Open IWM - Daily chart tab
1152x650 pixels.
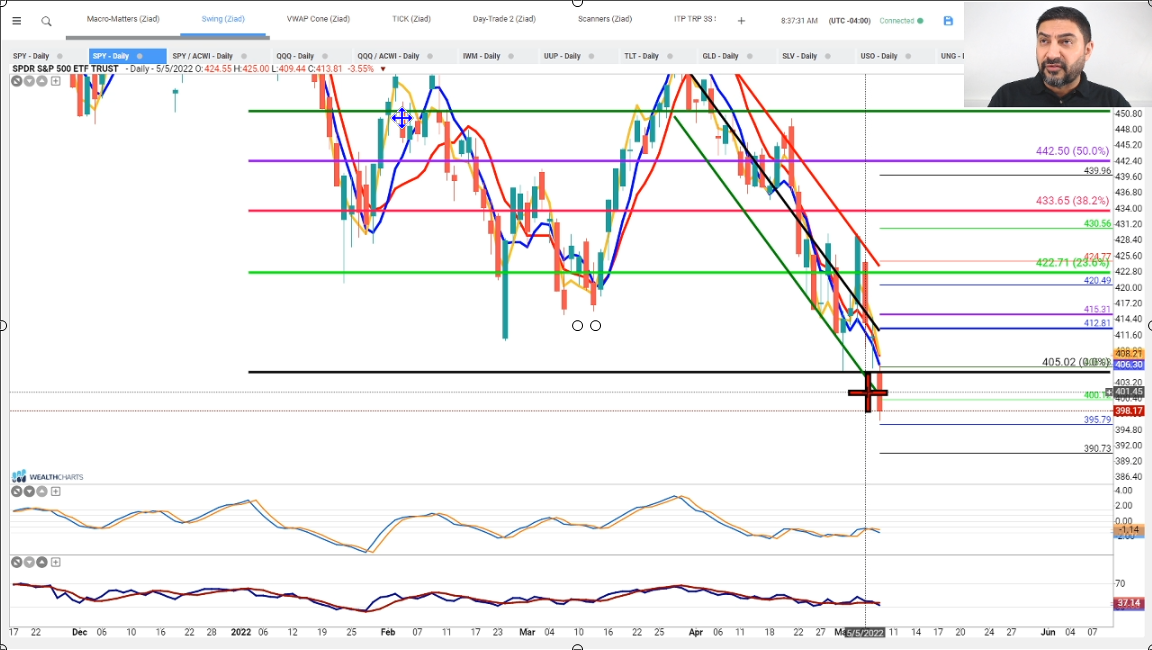point(481,56)
